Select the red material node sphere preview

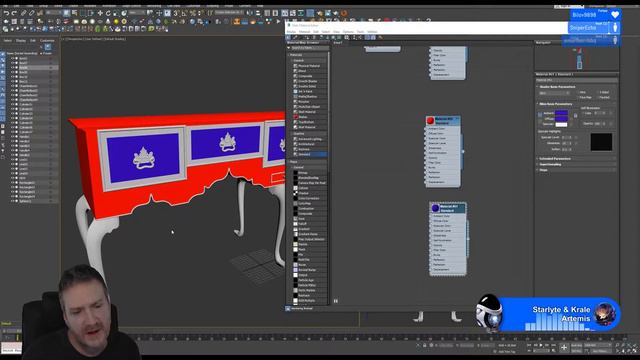click(430, 120)
